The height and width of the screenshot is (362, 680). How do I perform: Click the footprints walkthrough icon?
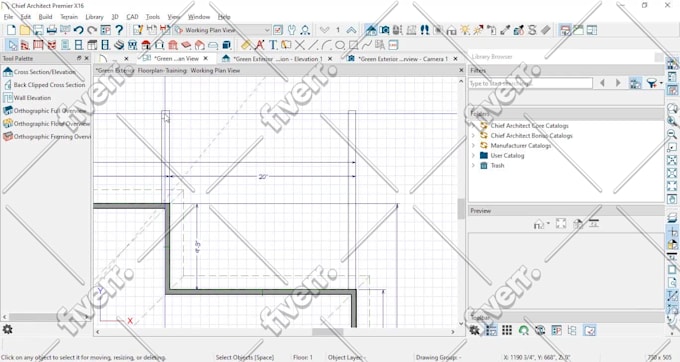click(425, 30)
